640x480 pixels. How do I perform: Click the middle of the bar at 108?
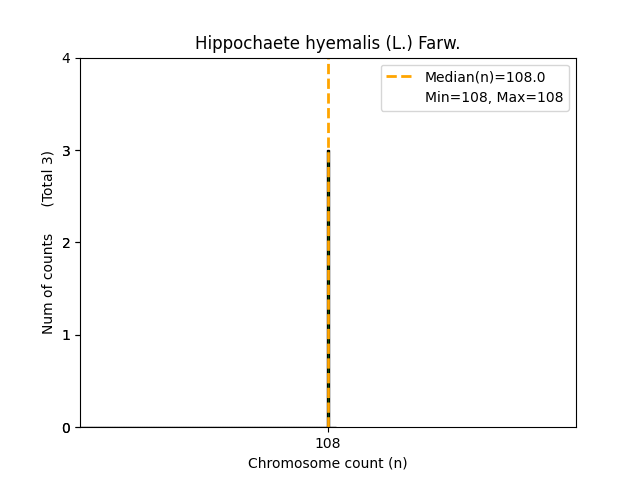click(328, 289)
